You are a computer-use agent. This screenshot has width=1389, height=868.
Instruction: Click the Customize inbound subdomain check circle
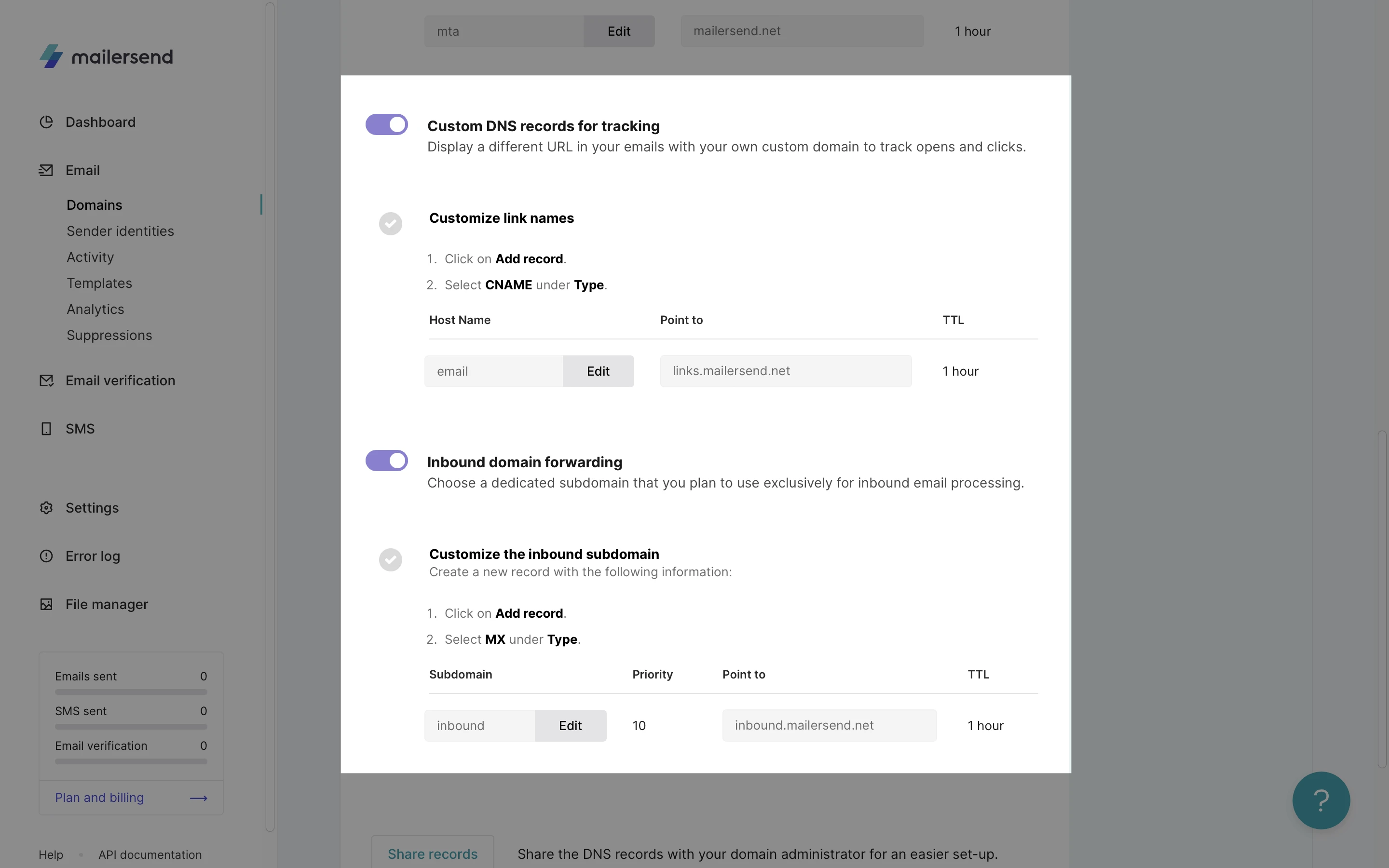coord(390,560)
